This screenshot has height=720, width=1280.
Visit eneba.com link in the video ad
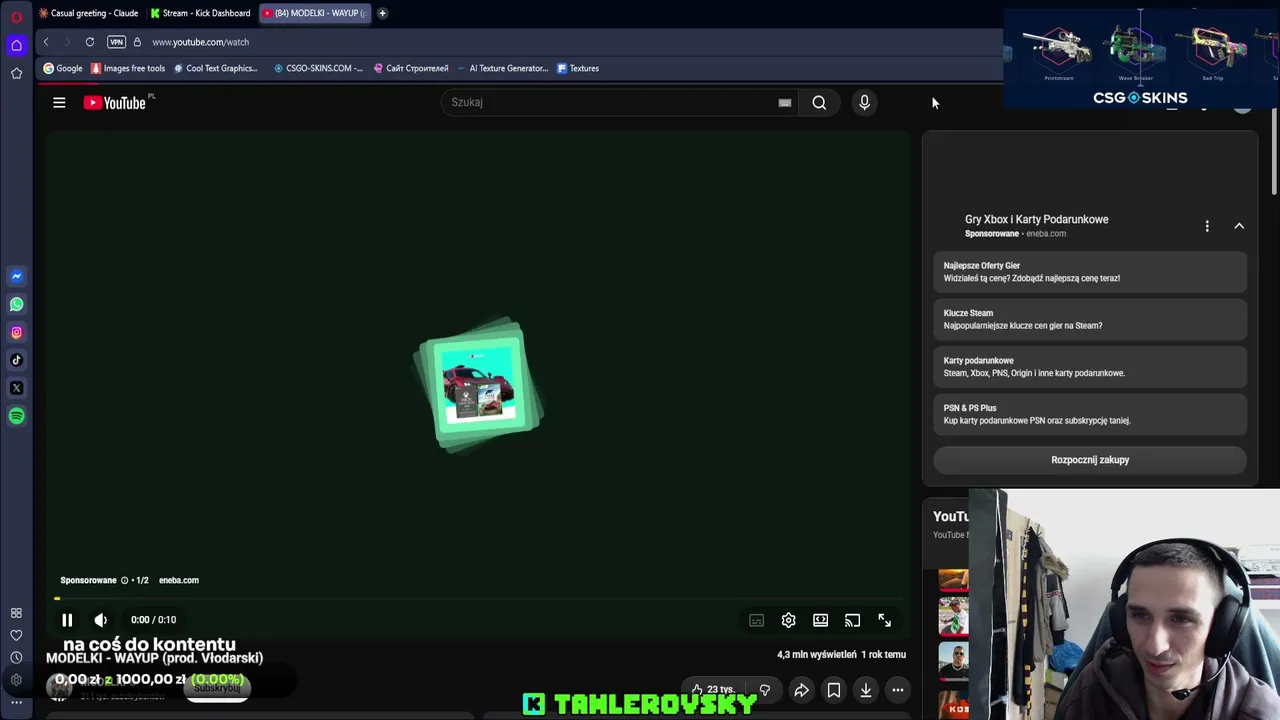[x=179, y=580]
